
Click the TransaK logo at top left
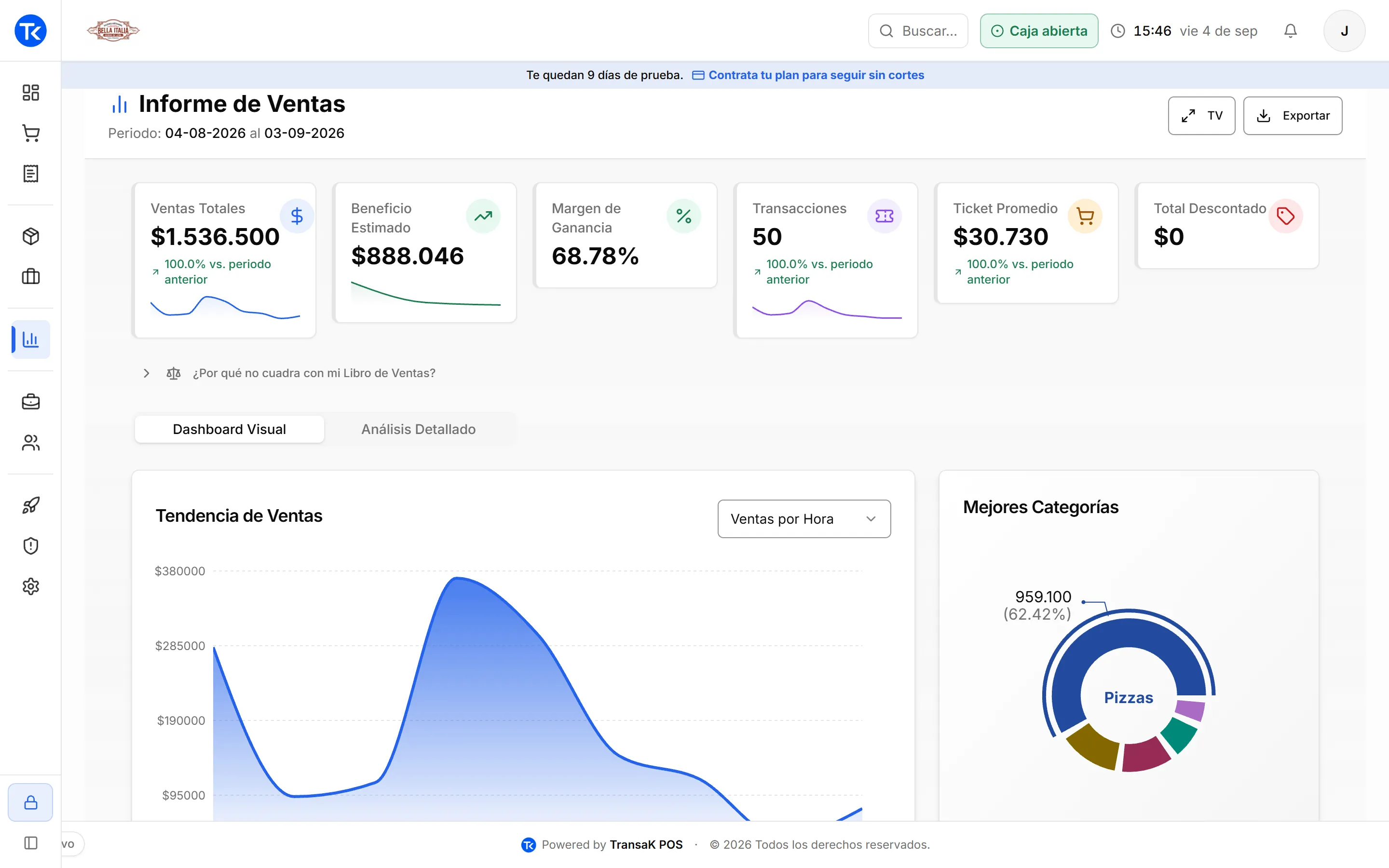30,30
